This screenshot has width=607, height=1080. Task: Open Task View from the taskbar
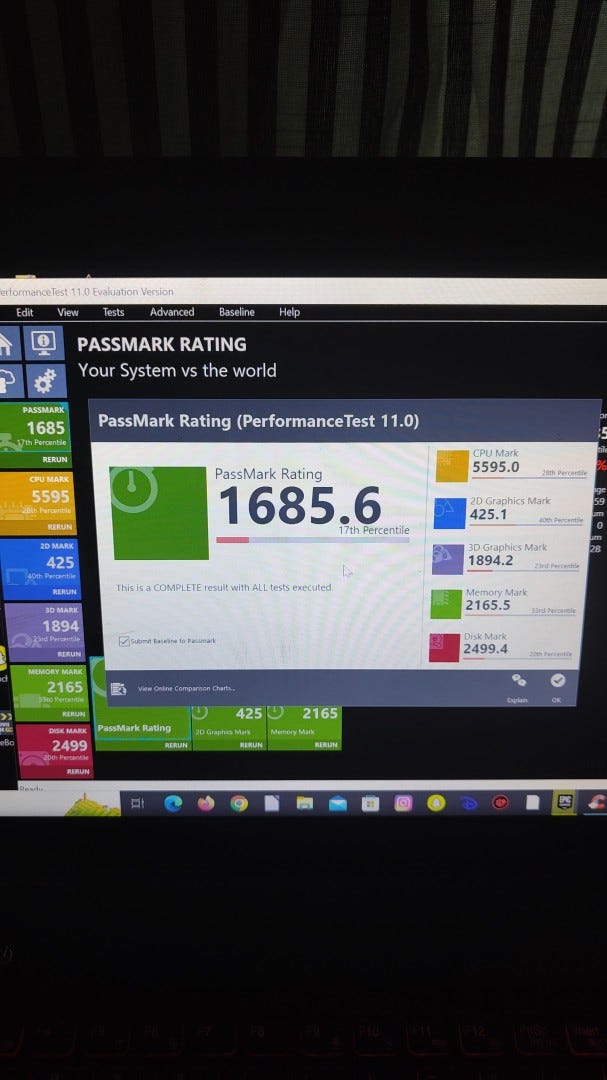[137, 803]
